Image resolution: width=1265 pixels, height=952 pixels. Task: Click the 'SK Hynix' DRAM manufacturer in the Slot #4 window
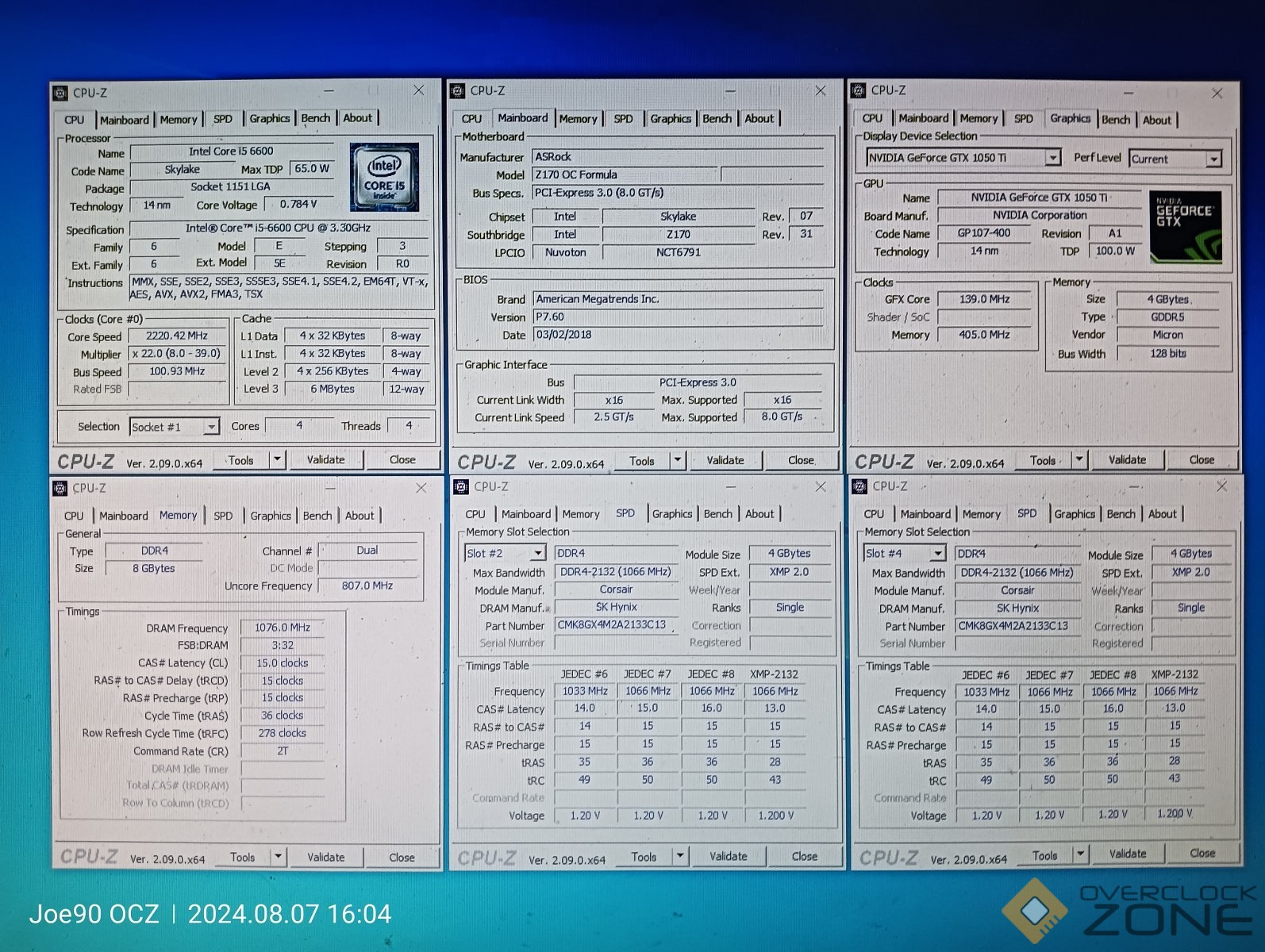(1017, 608)
